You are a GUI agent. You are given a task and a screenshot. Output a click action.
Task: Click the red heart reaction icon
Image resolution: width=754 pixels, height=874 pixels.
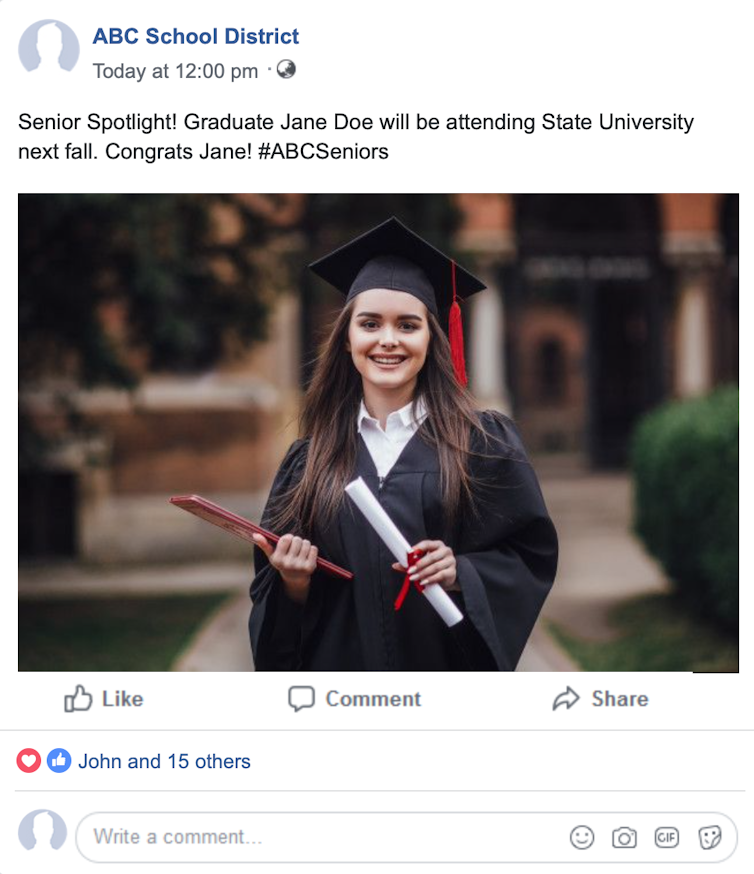click(29, 761)
